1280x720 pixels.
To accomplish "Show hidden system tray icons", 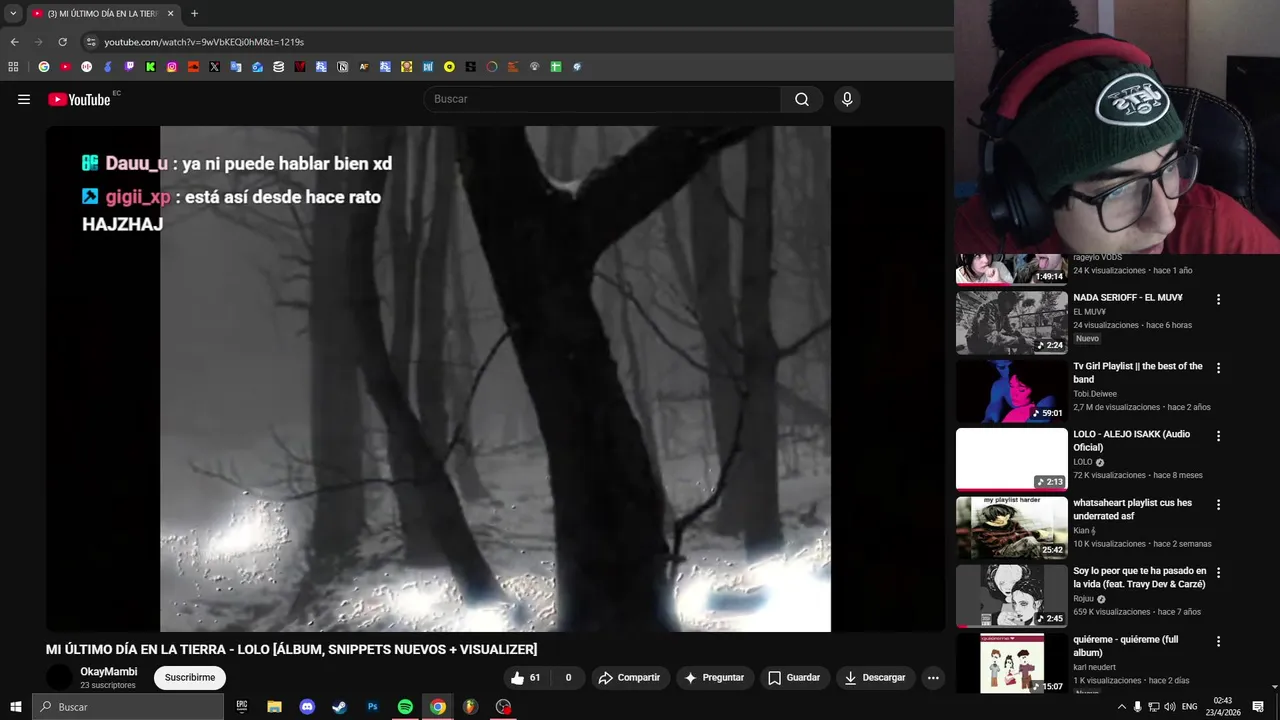I will [x=1121, y=707].
